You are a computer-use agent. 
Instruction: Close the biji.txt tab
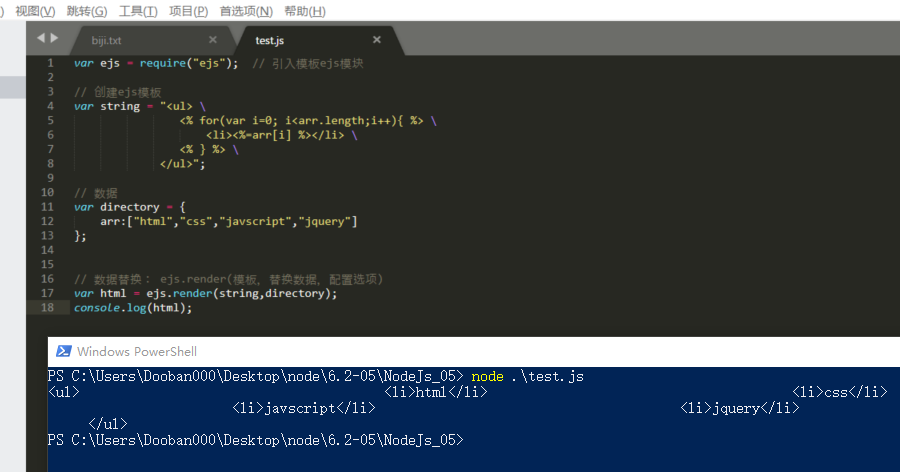[x=213, y=40]
